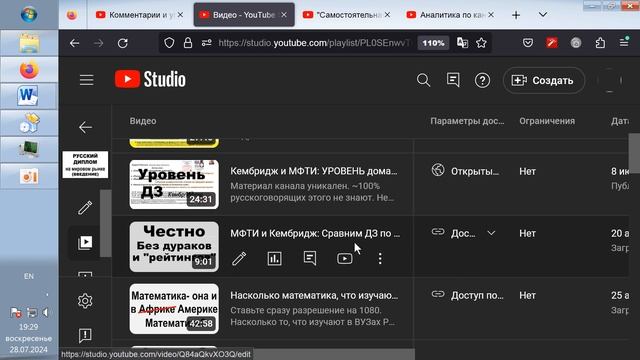The width and height of the screenshot is (640, 360).
Task: Click the site security padlock icon
Action: pyautogui.click(x=188, y=43)
